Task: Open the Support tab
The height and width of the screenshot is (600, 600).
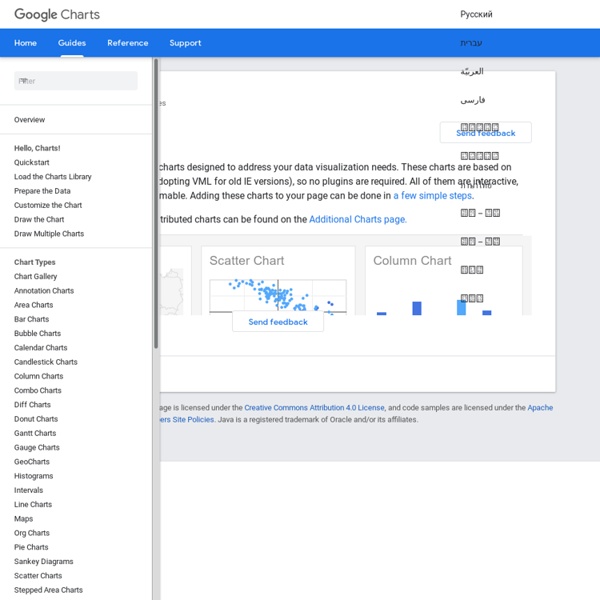Action: point(185,43)
